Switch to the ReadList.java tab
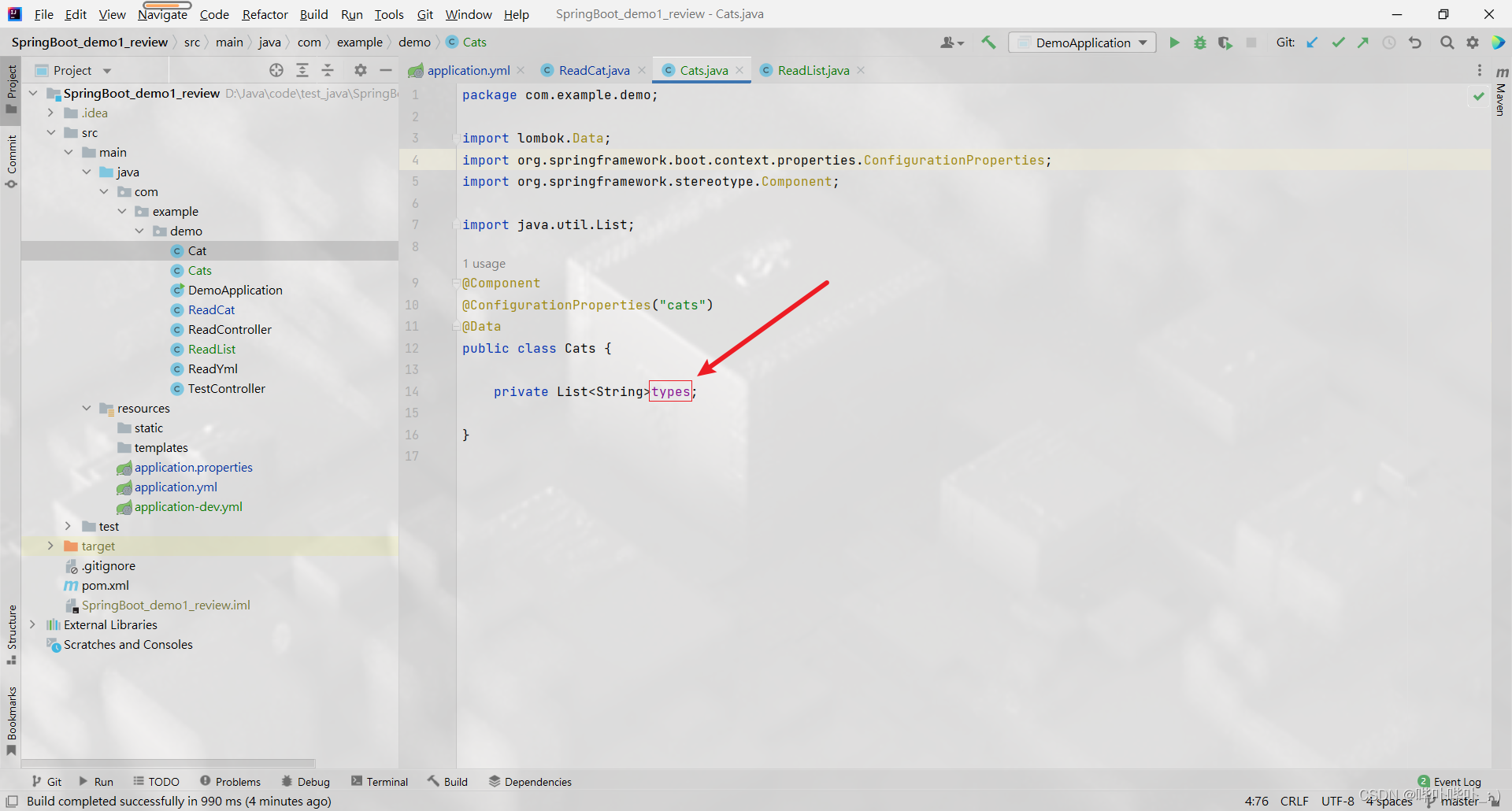The width and height of the screenshot is (1512, 811). pyautogui.click(x=813, y=70)
